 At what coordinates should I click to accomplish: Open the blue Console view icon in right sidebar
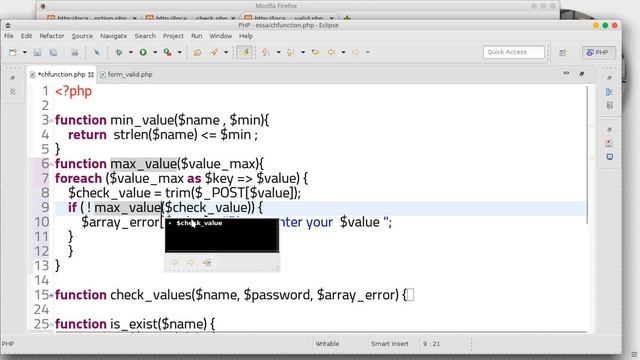(609, 157)
